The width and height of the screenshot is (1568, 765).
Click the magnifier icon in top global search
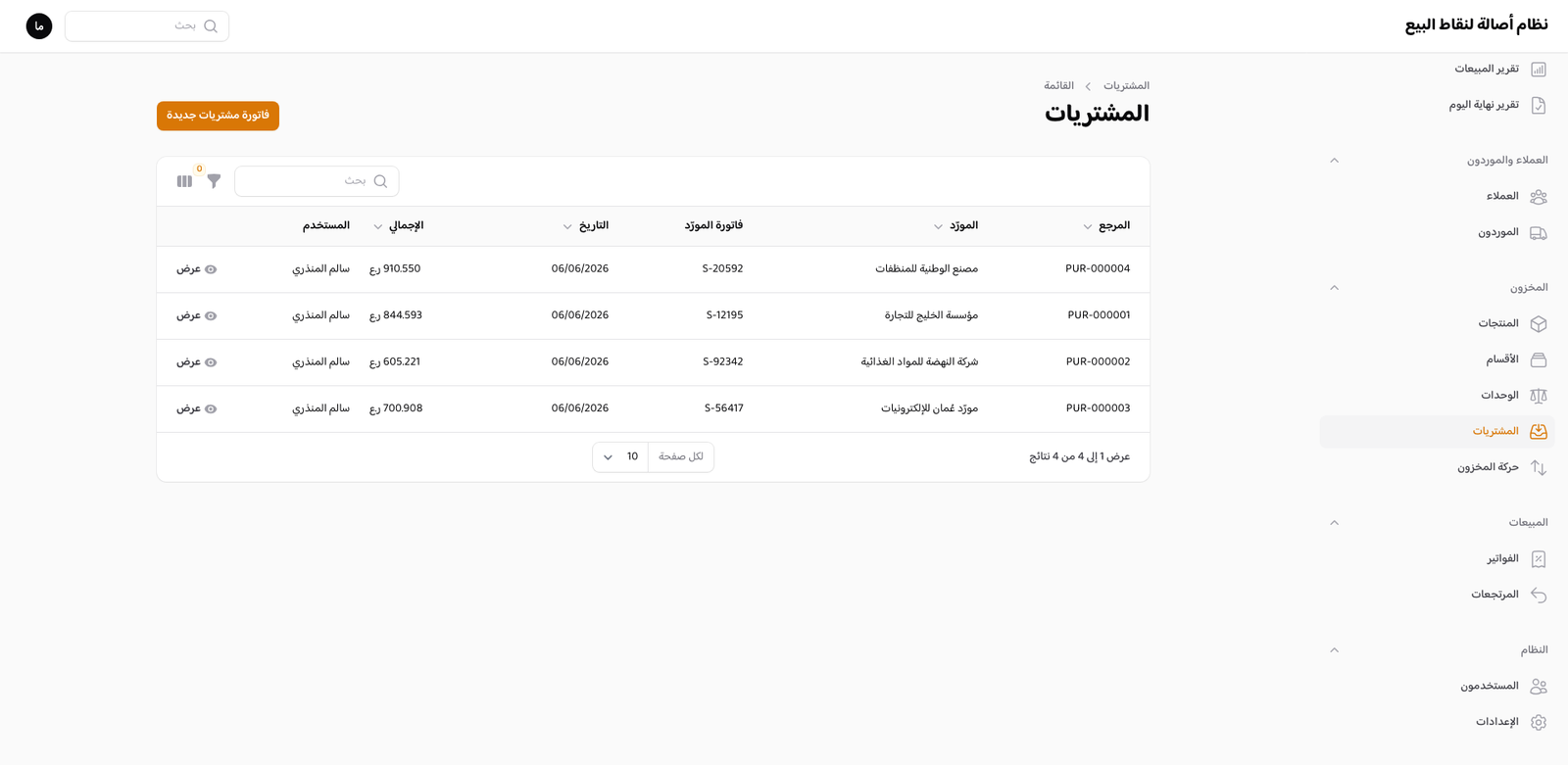[211, 26]
